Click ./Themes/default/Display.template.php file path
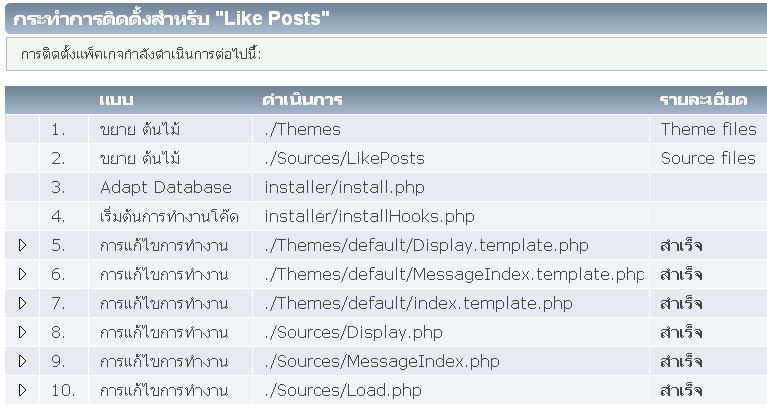The height and width of the screenshot is (412, 767). (x=427, y=245)
